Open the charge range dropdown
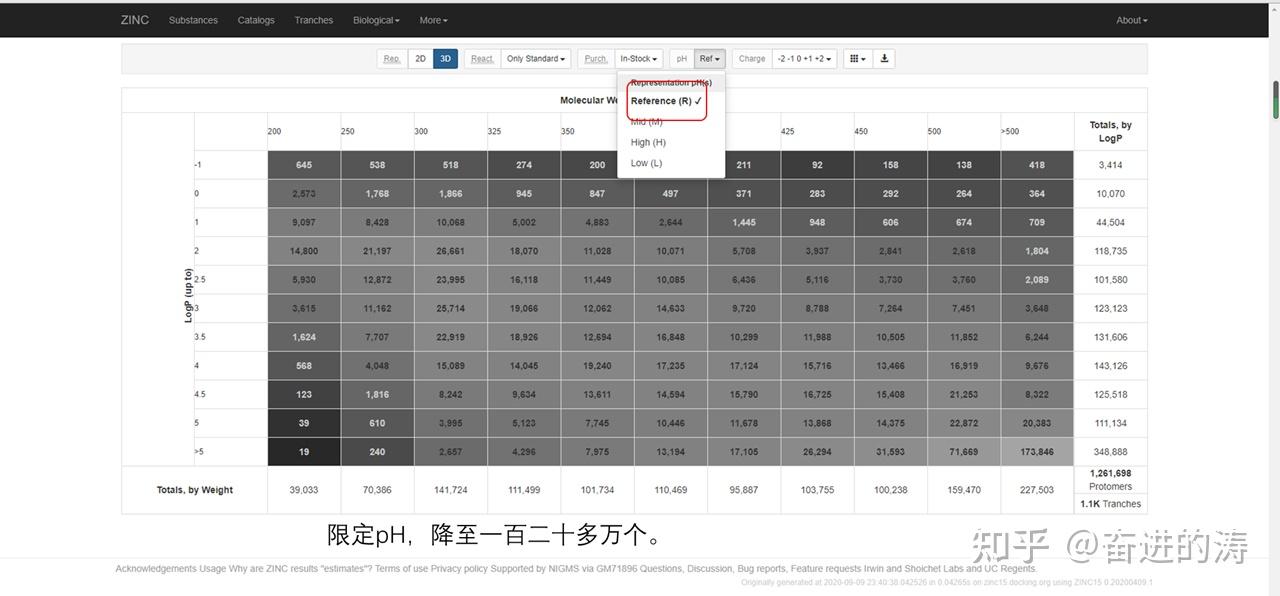Screen dimensions: 1280x596 tap(802, 58)
